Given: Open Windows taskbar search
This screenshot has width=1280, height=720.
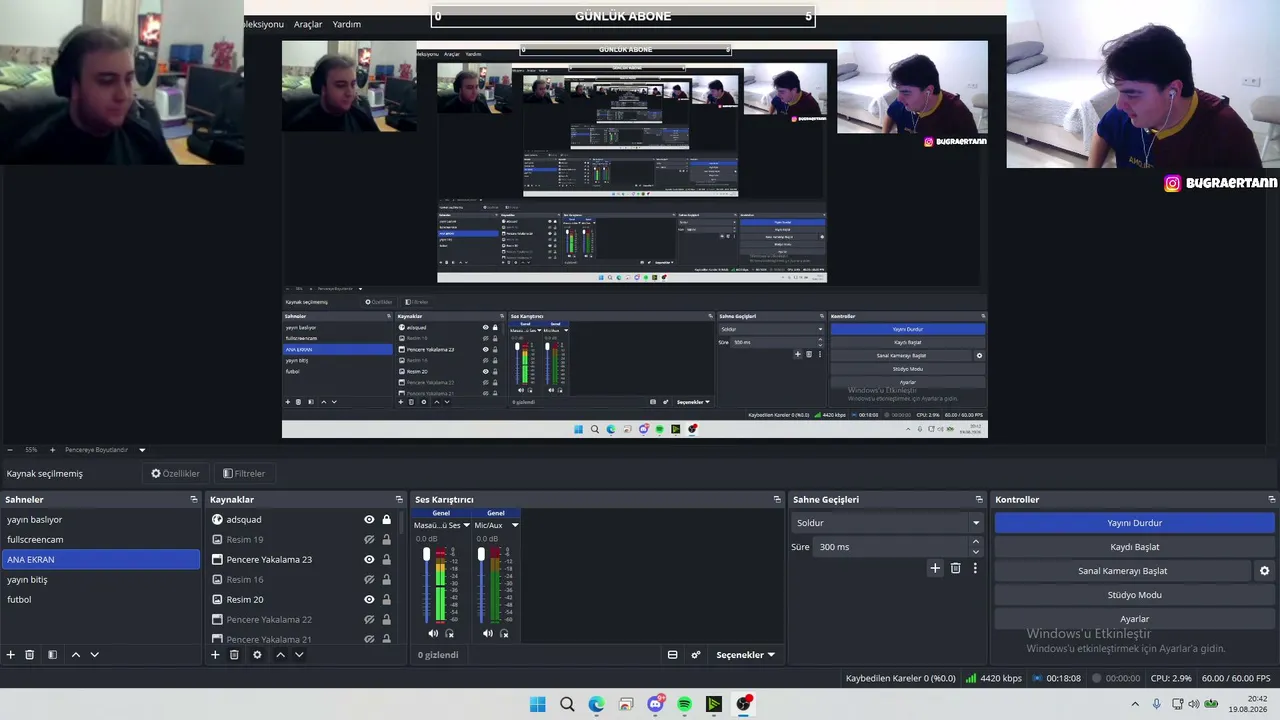Looking at the screenshot, I should (x=567, y=704).
